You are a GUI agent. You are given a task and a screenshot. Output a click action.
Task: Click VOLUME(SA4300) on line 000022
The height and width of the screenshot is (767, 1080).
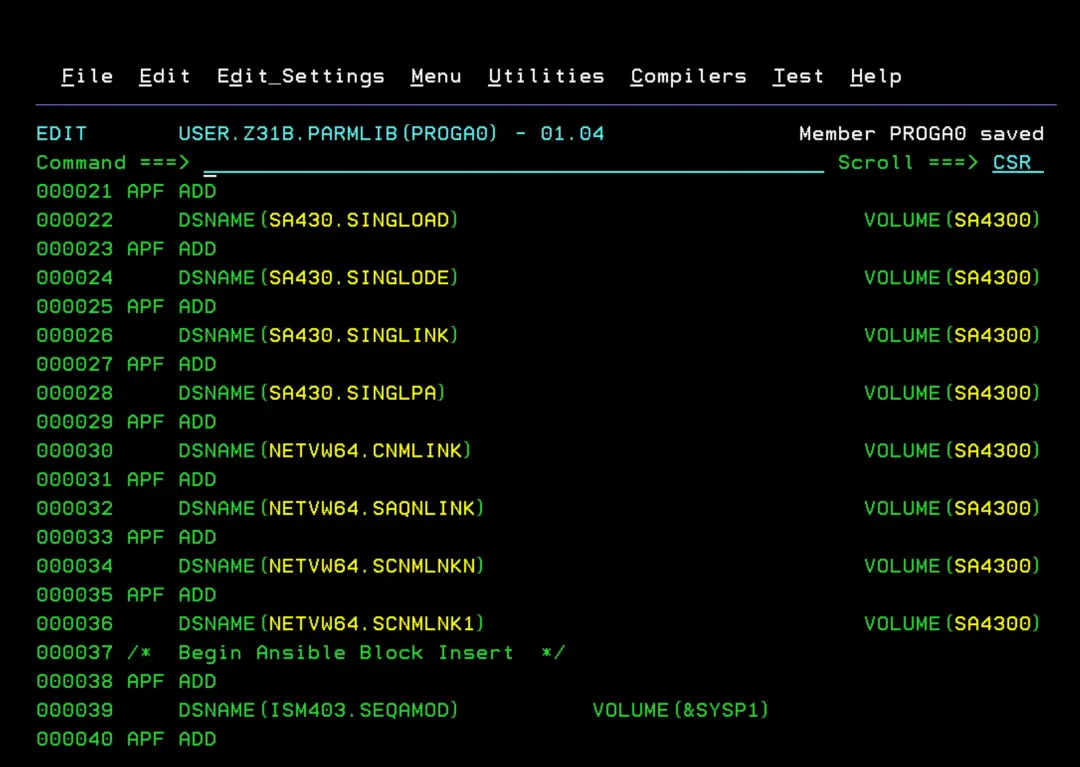click(952, 220)
